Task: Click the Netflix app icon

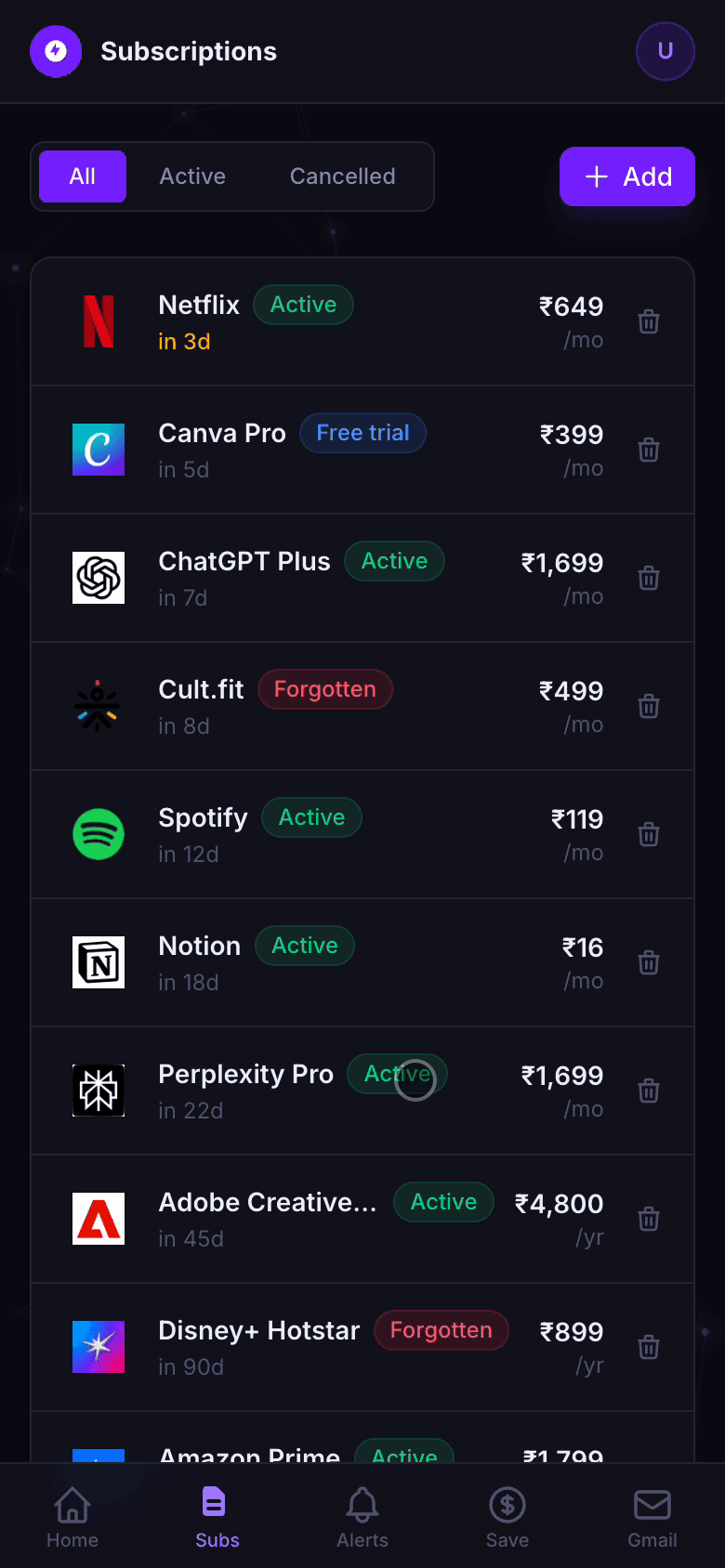Action: click(x=98, y=320)
